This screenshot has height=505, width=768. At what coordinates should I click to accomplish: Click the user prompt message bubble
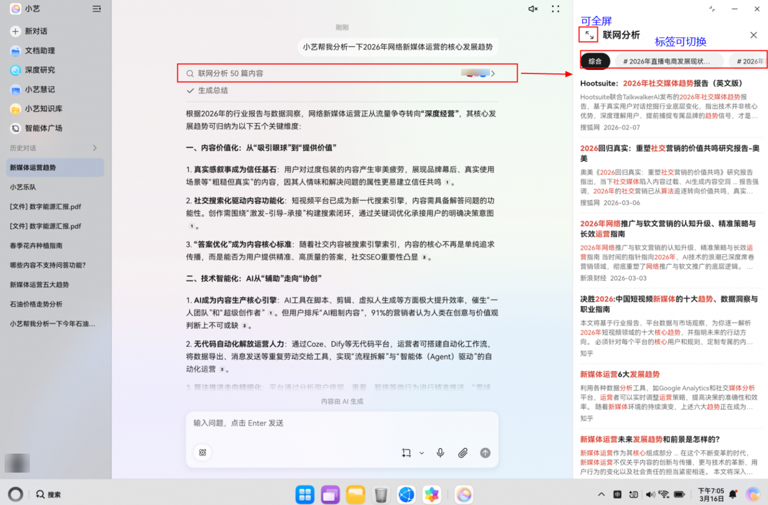(398, 47)
